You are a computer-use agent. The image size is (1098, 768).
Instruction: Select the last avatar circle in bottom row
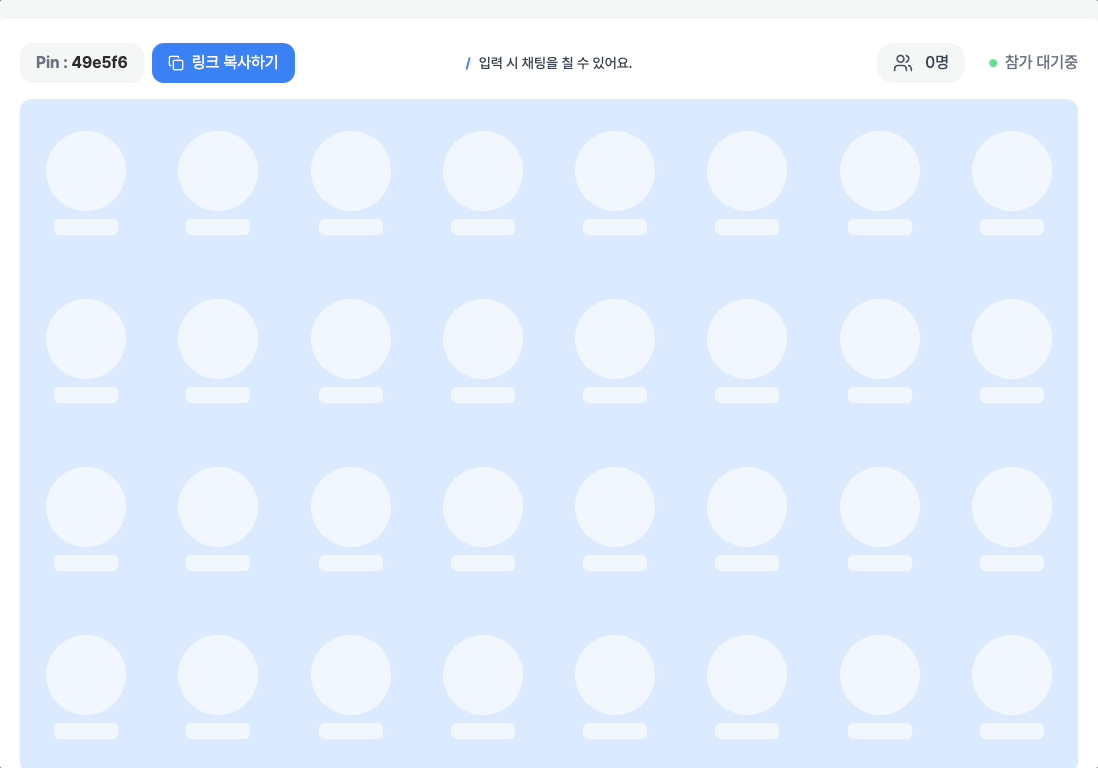(1012, 675)
